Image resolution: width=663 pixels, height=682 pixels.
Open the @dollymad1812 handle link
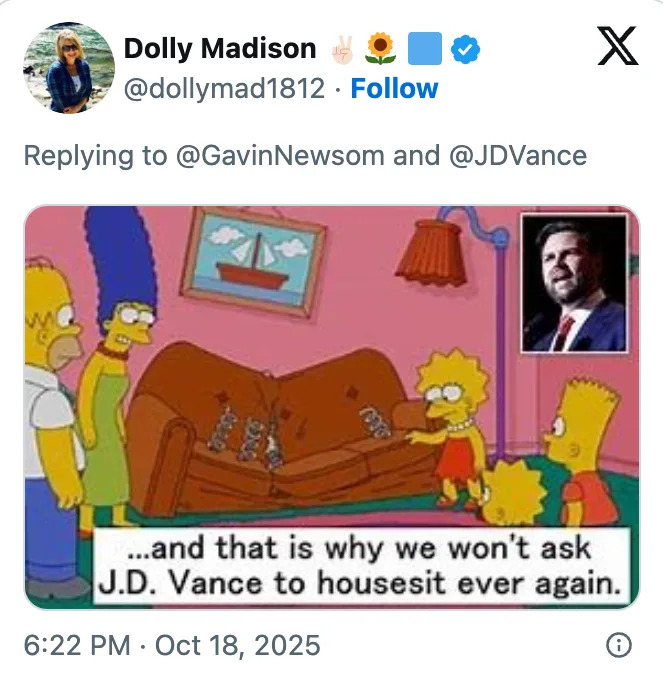click(x=224, y=89)
